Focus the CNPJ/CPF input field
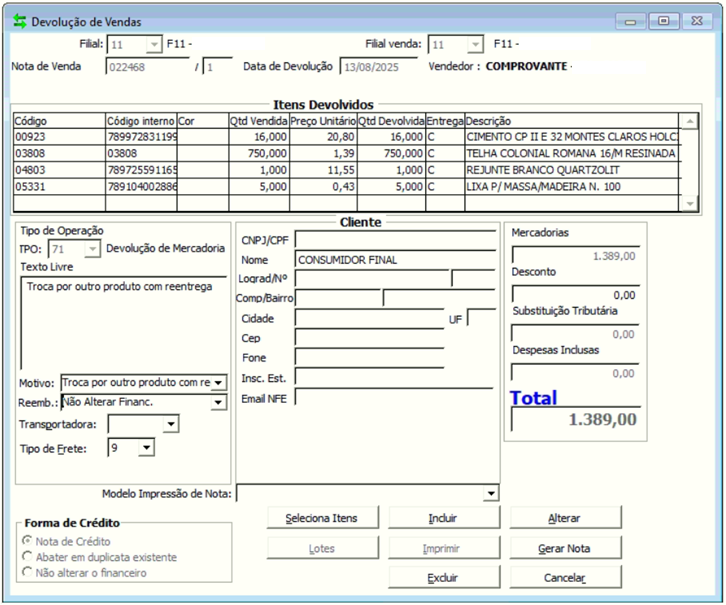The image size is (726, 605). [395, 240]
